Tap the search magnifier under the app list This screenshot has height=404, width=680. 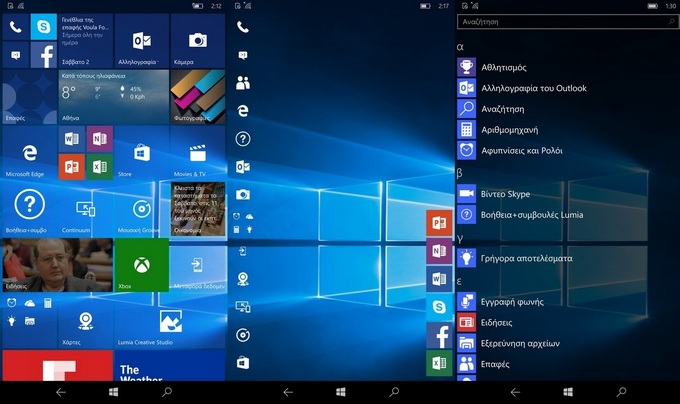(621, 392)
